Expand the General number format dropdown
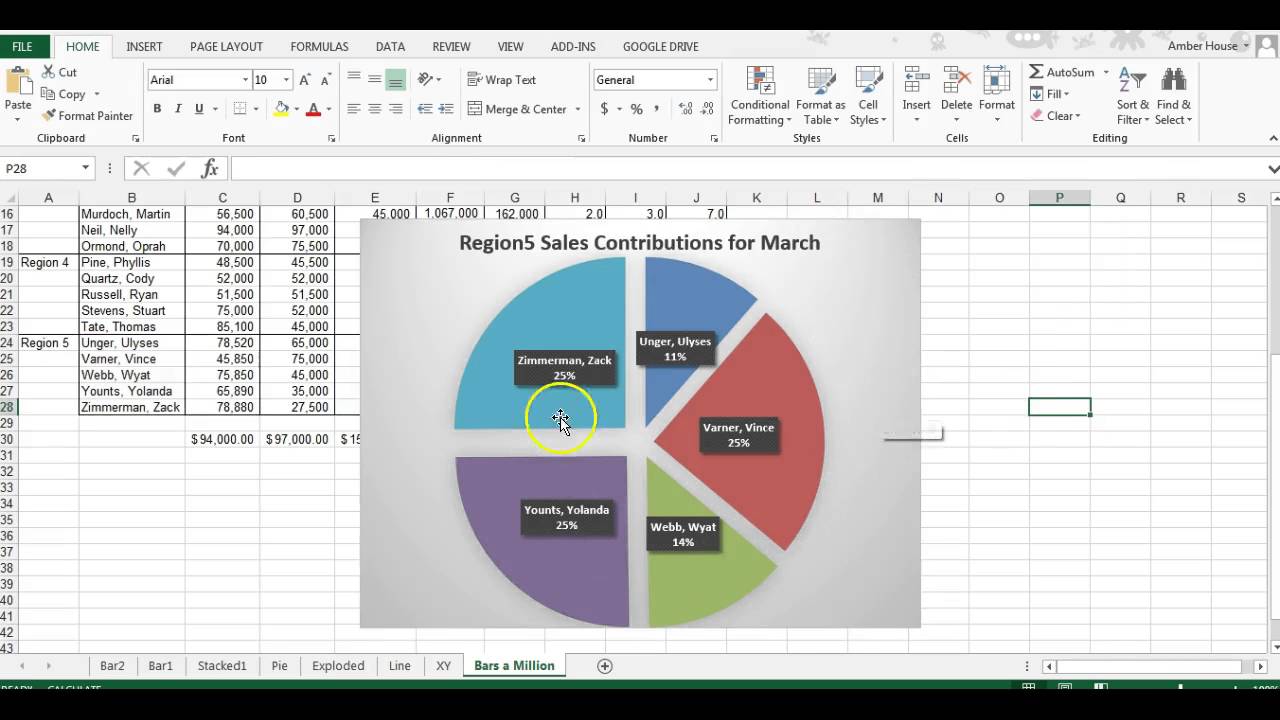This screenshot has height=720, width=1280. pos(710,80)
